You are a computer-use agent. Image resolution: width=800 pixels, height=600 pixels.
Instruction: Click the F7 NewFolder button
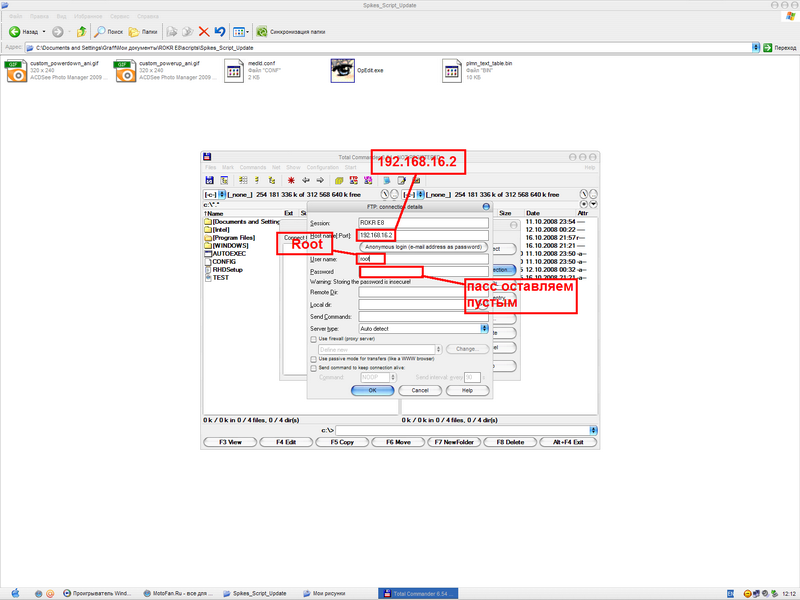tap(454, 442)
